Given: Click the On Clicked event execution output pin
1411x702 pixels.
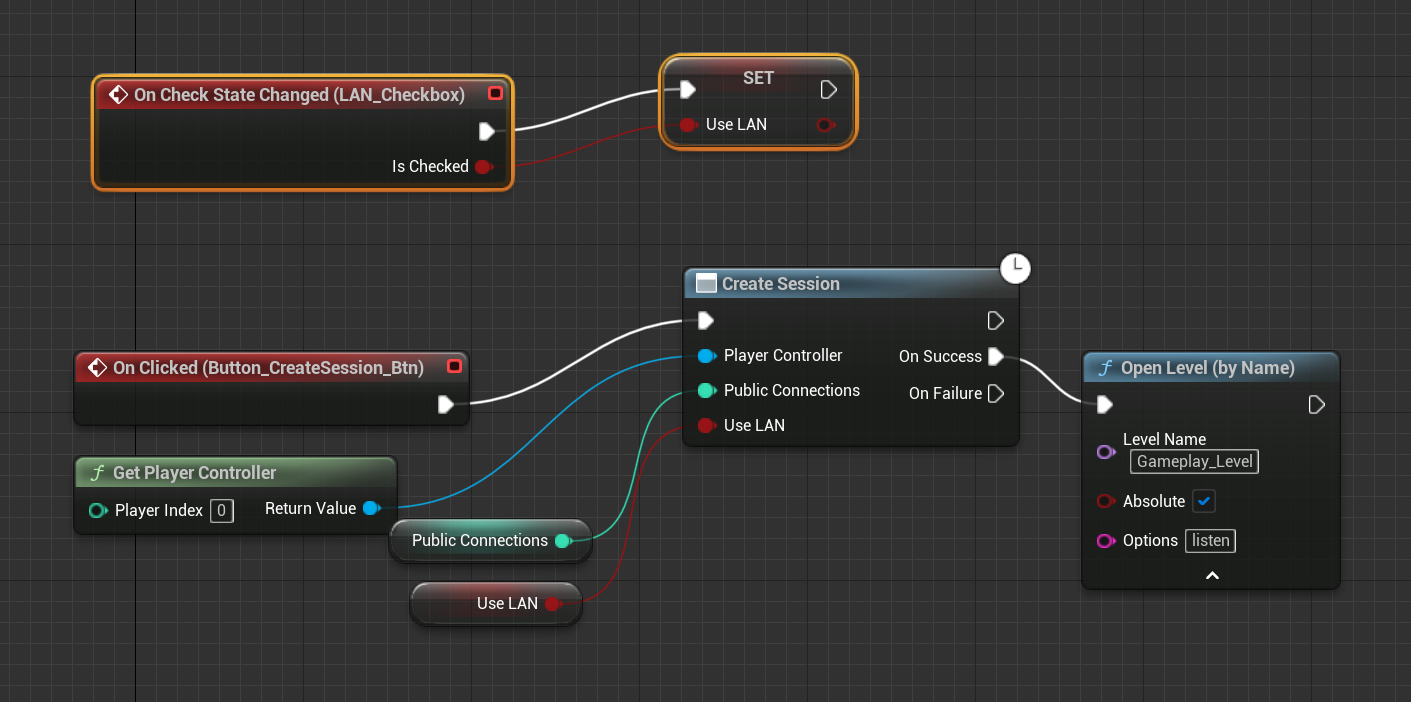Looking at the screenshot, I should point(446,404).
